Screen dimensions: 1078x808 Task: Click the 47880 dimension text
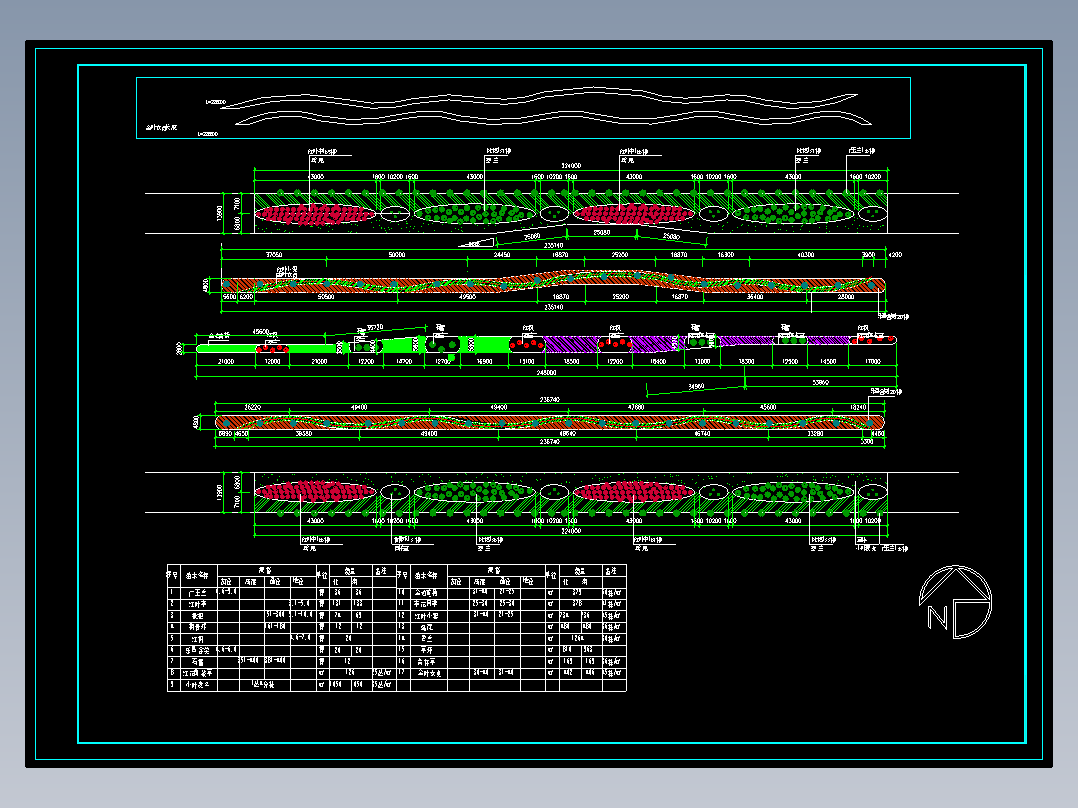click(x=636, y=407)
